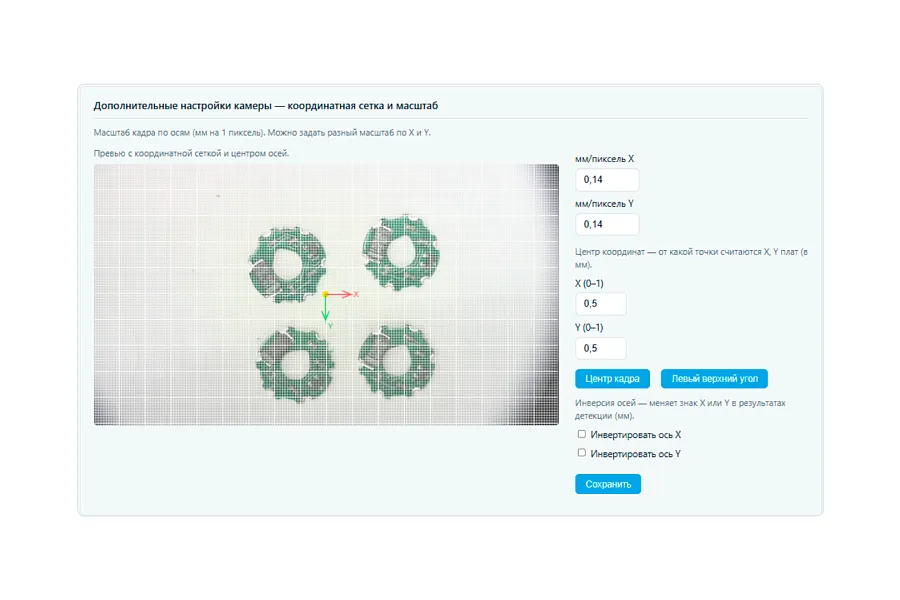Viewport: 900px width, 600px height.
Task: Click into the Y (0–1) field
Action: pos(600,349)
